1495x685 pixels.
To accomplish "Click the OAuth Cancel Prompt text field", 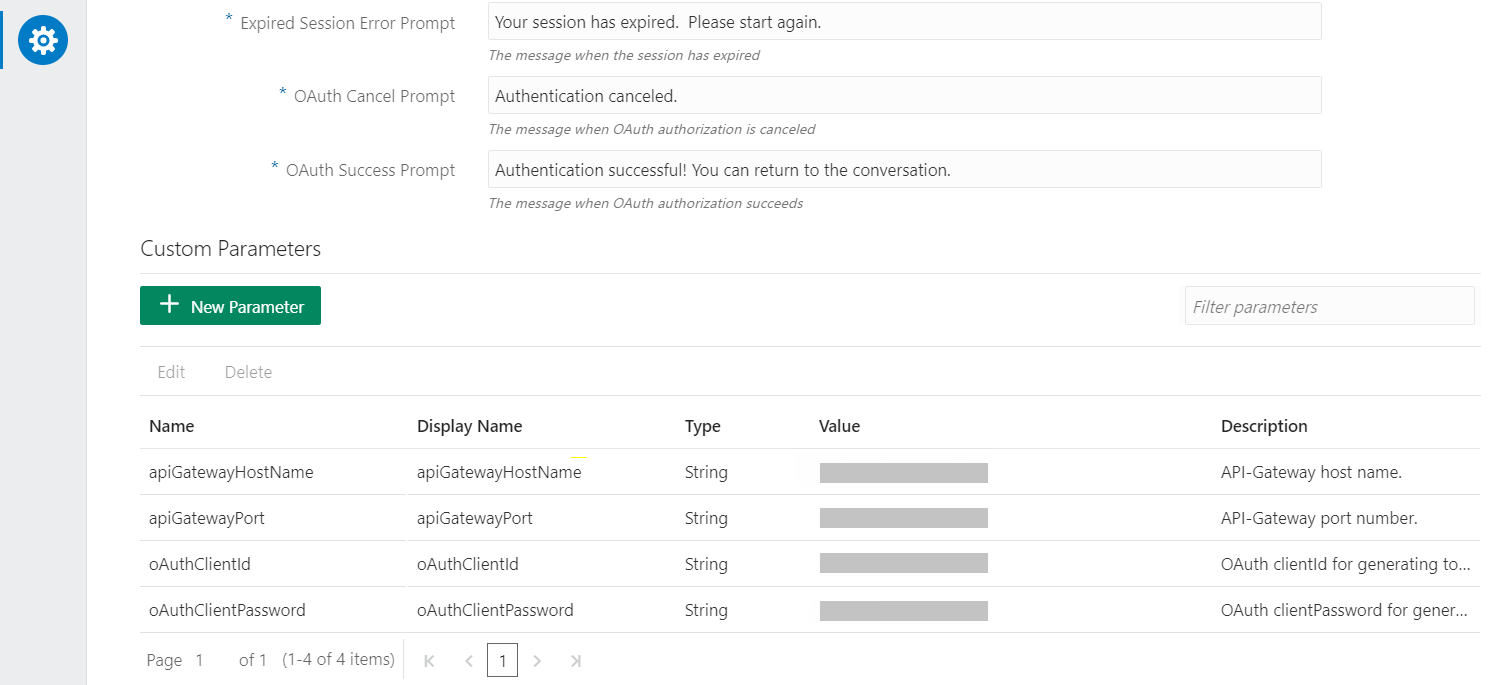I will (x=904, y=96).
